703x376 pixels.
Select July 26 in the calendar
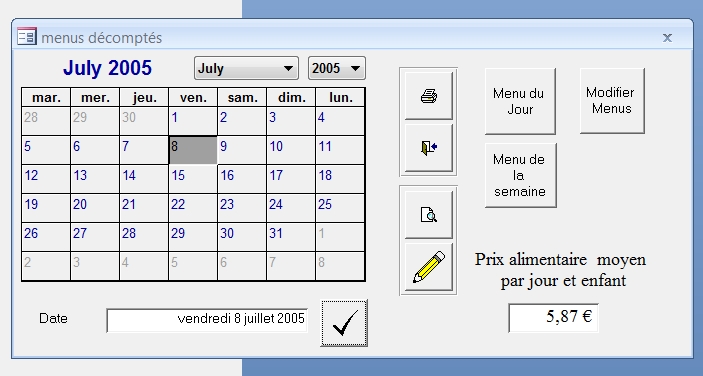(x=46, y=237)
